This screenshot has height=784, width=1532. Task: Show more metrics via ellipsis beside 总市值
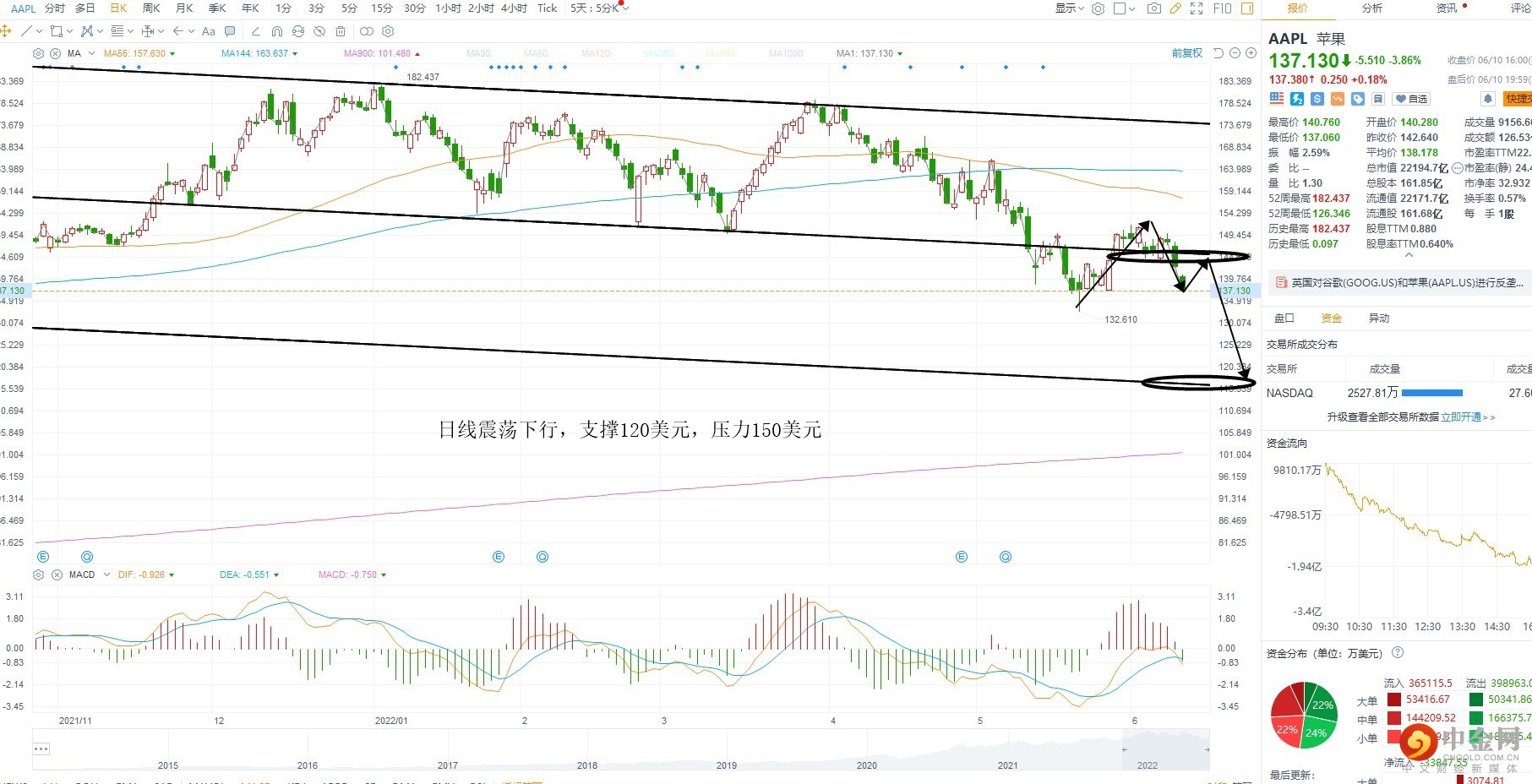1457,168
